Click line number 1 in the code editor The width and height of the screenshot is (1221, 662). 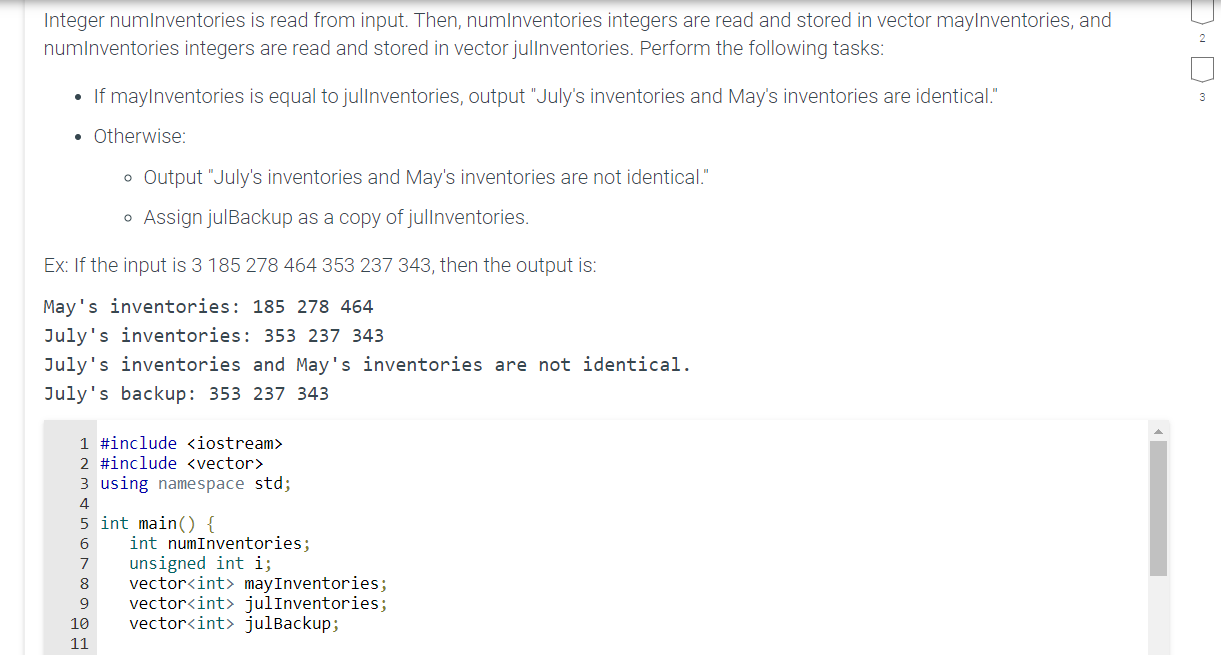(x=84, y=443)
